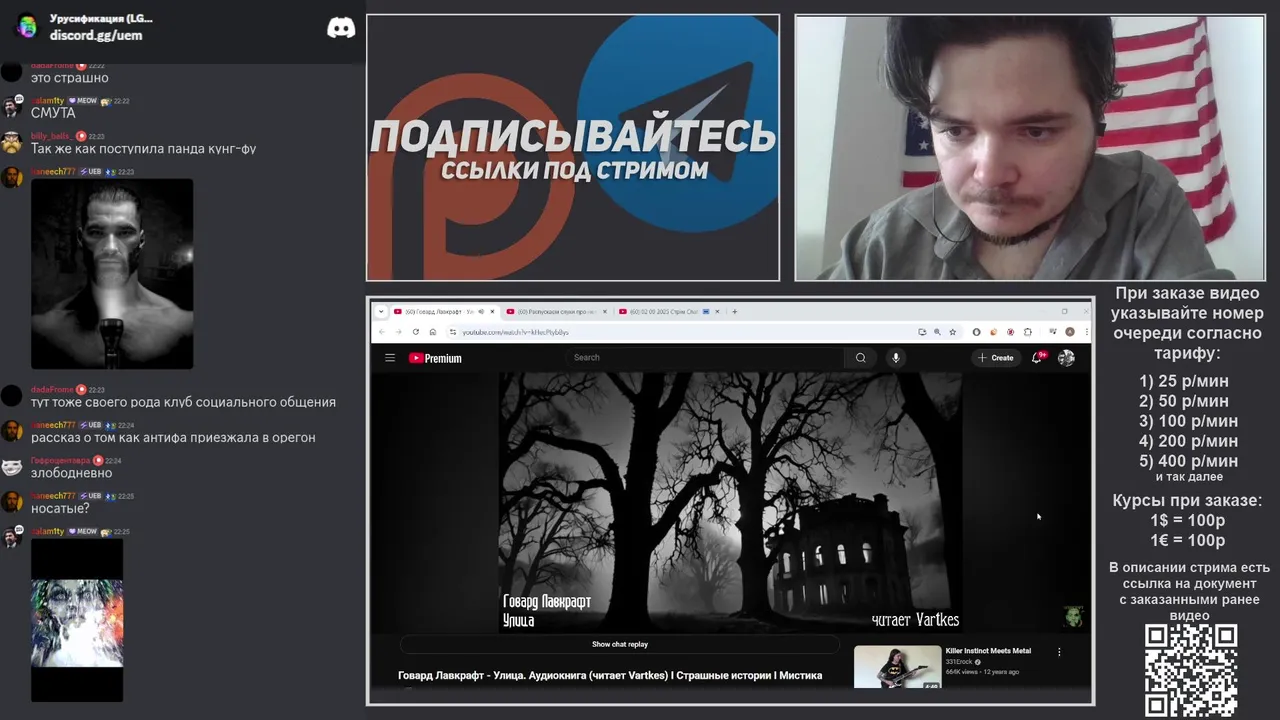
Task: Click billy_balls user avatar
Action: coord(11,142)
